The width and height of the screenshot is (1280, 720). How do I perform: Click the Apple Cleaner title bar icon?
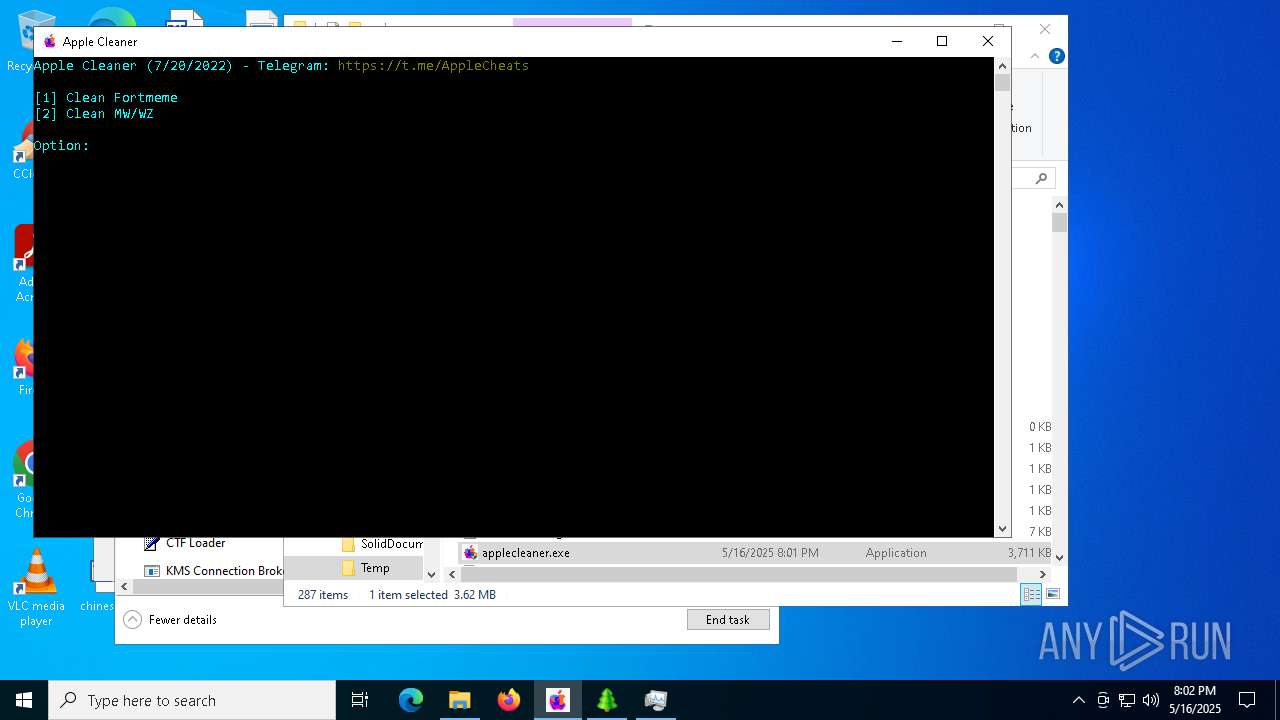coord(50,41)
